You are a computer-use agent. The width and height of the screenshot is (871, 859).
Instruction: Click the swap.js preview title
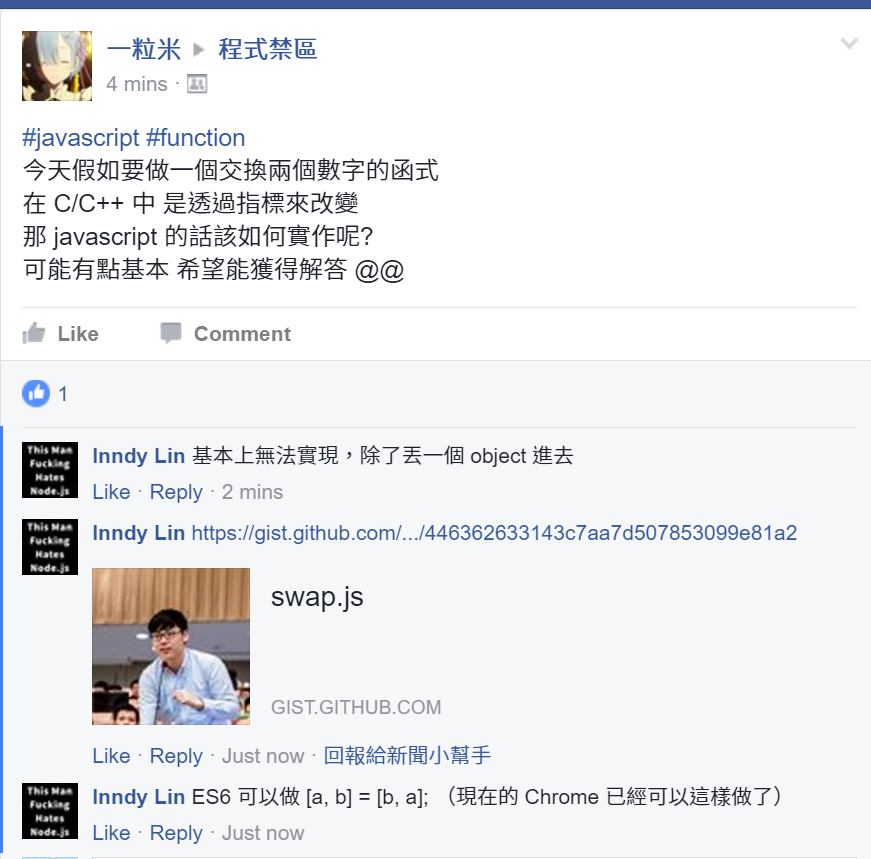317,597
